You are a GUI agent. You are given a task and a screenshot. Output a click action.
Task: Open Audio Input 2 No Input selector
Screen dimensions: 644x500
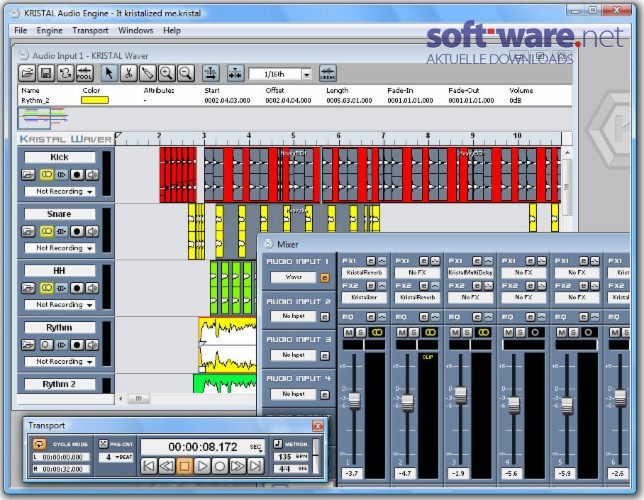(x=293, y=316)
